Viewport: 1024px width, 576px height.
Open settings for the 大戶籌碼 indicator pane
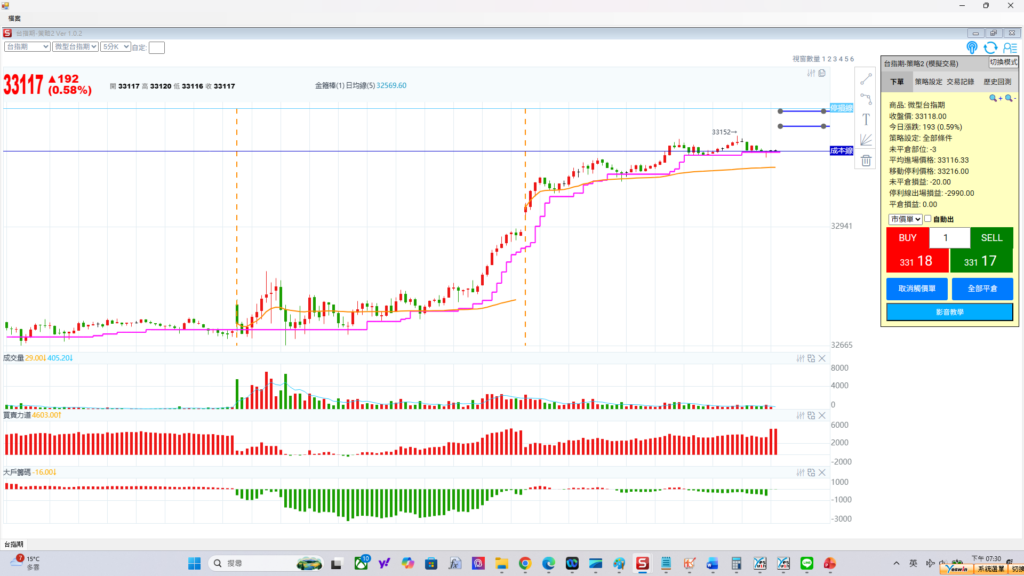pyautogui.click(x=801, y=471)
